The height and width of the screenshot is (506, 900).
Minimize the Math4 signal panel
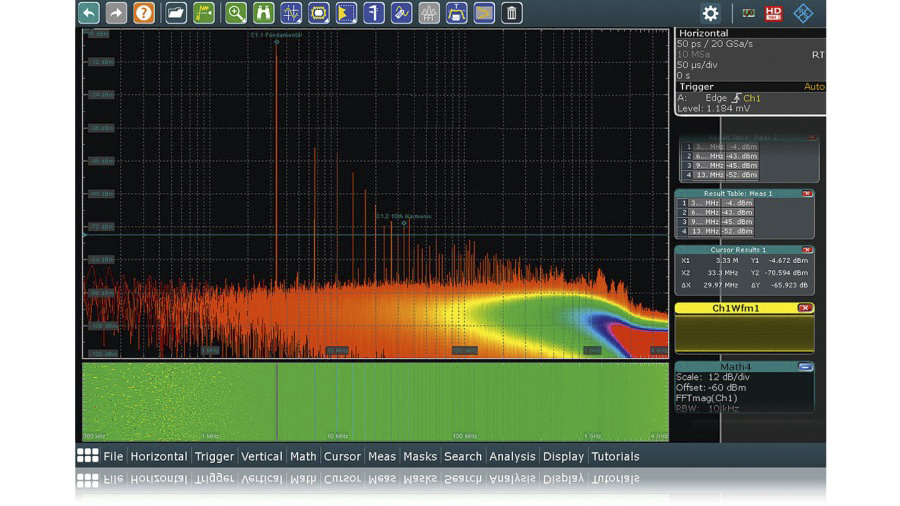tap(805, 367)
